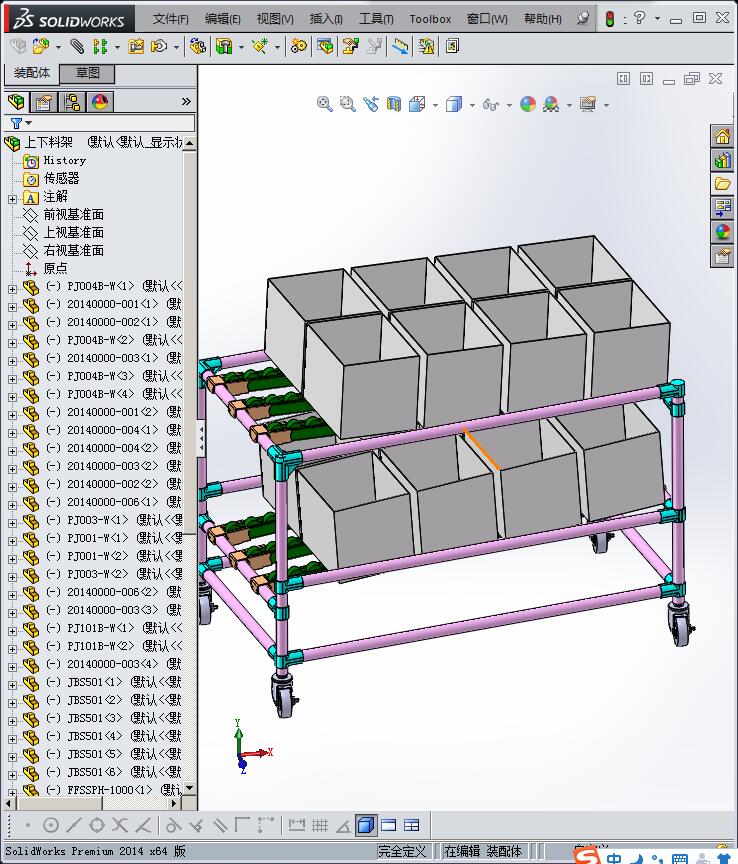
Task: Click the Sogou input method S icon
Action: tap(588, 855)
